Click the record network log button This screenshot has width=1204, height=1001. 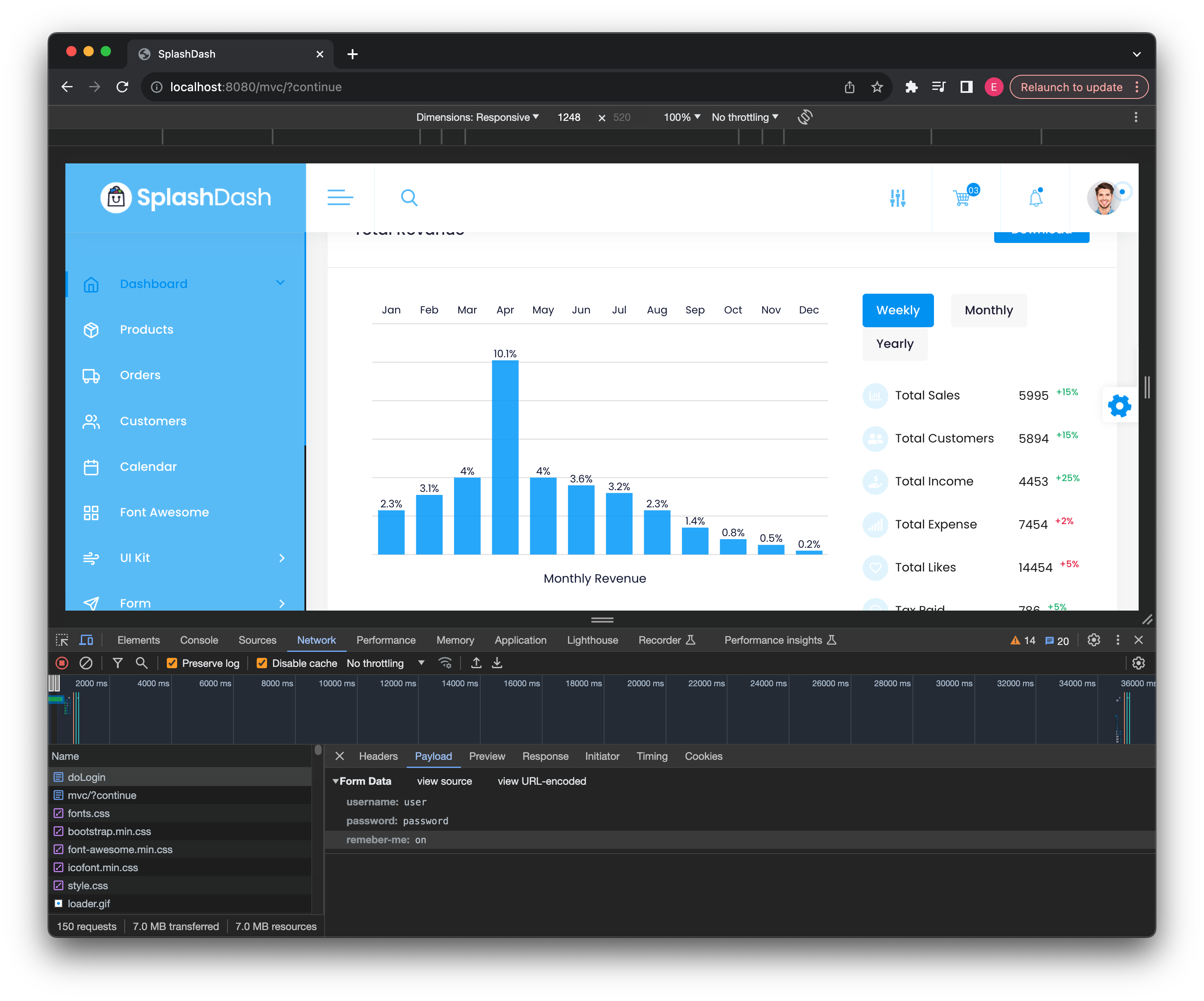click(x=62, y=663)
